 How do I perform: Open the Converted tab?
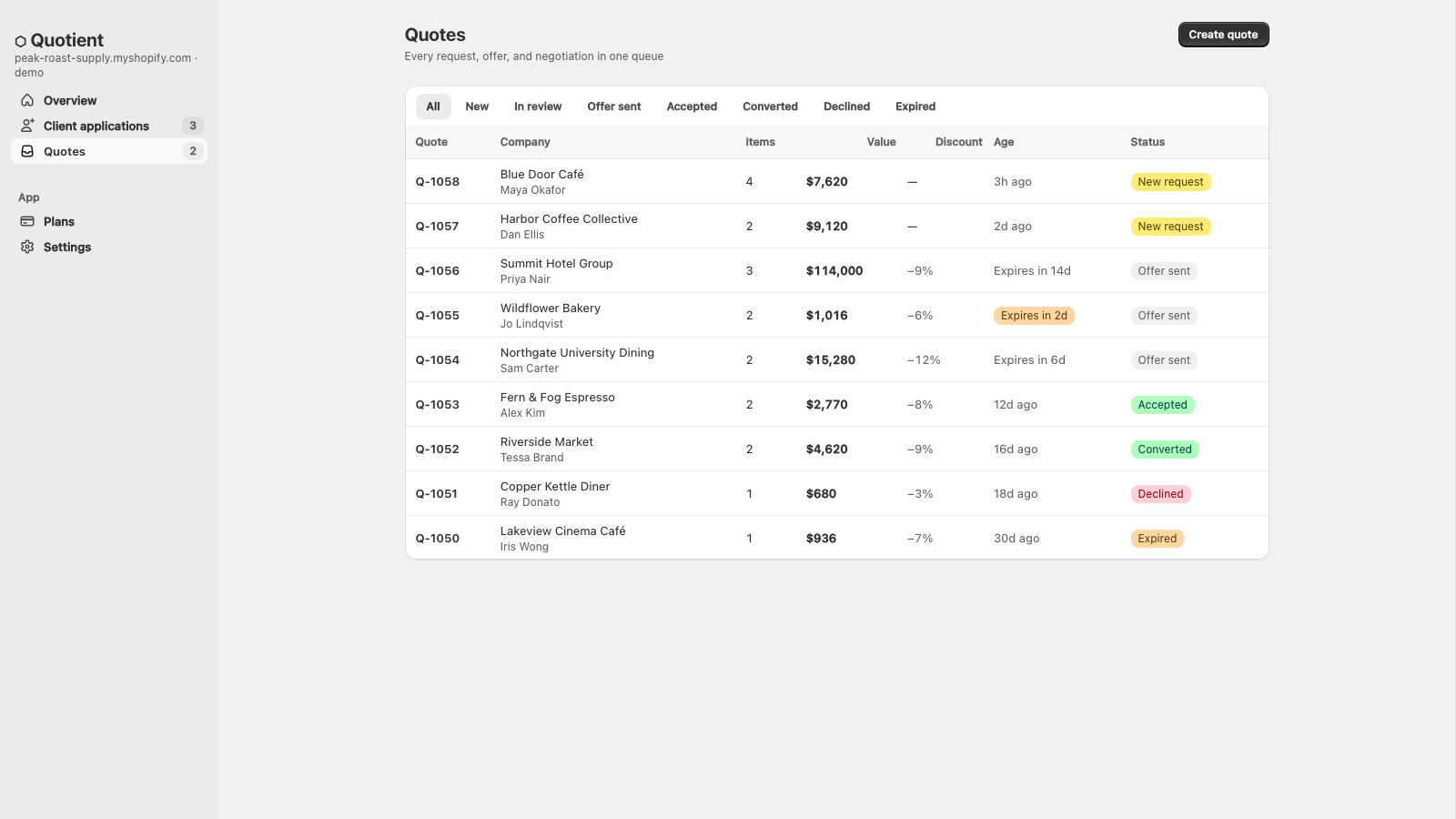(770, 106)
